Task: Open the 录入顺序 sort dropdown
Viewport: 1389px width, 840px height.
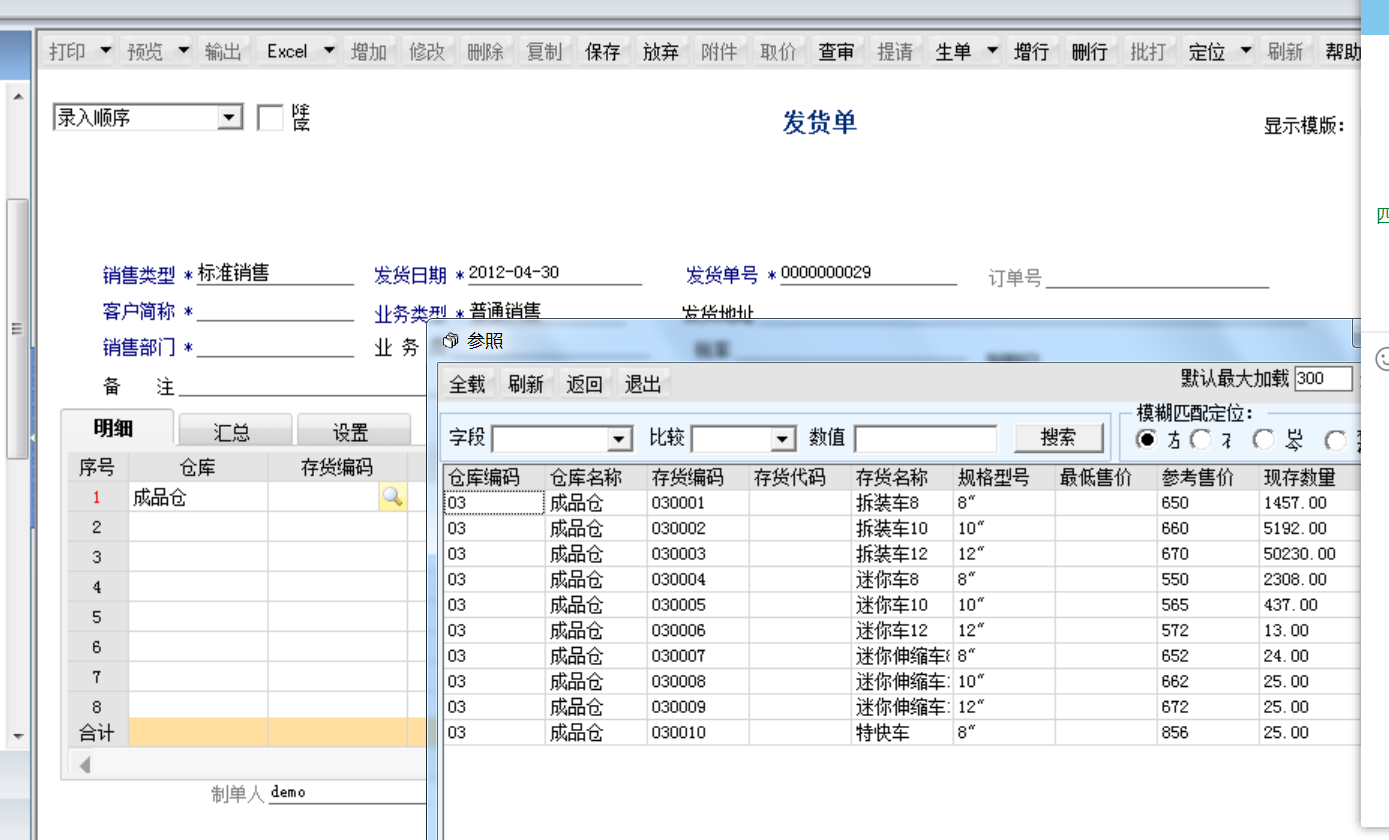Action: pos(230,118)
